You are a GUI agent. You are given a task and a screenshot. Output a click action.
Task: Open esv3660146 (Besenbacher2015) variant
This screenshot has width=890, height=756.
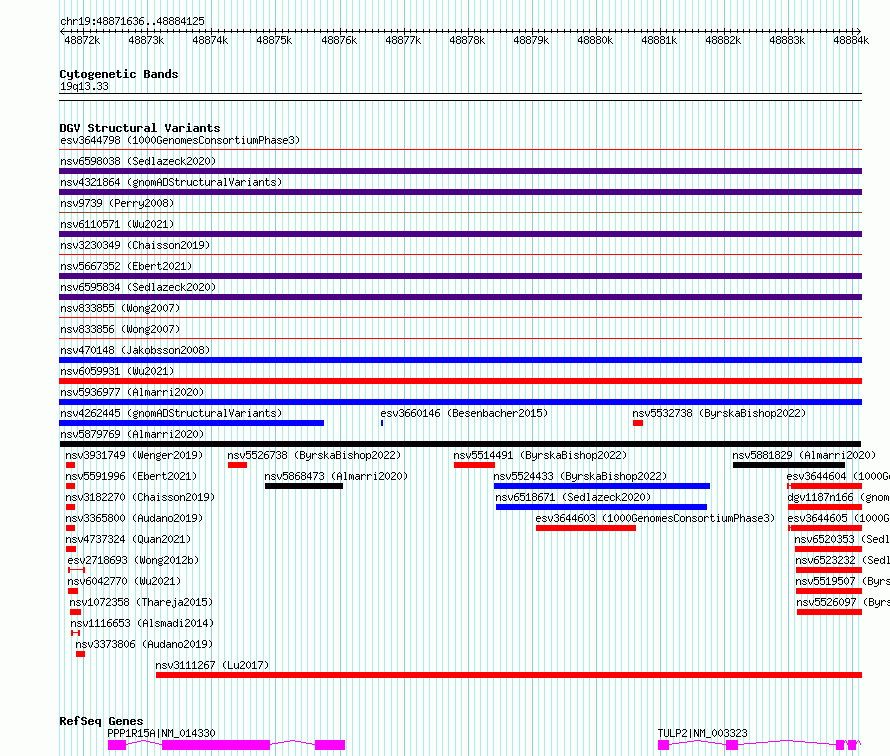click(x=464, y=413)
